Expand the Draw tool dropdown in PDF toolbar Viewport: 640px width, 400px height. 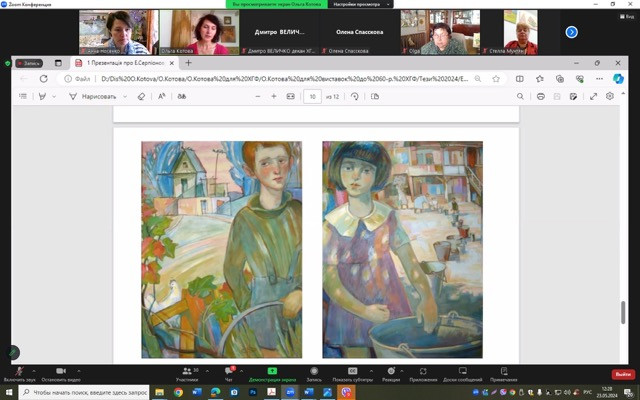tap(125, 97)
